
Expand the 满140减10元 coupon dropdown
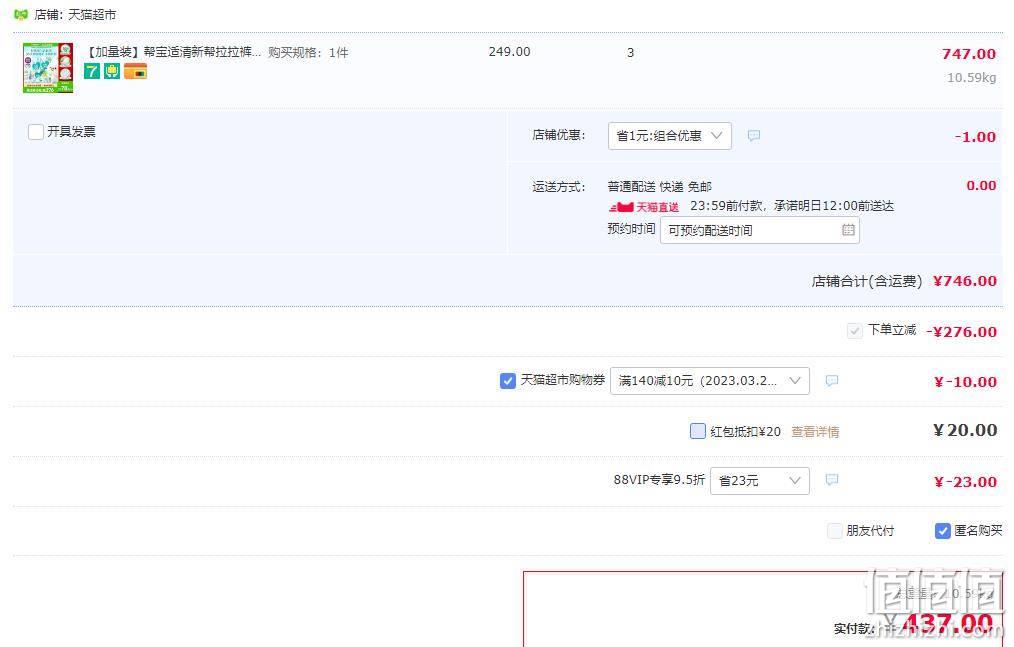[x=709, y=380]
